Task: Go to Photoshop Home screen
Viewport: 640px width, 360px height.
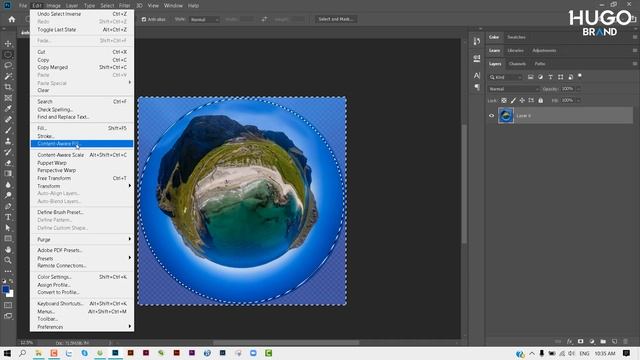Action: tap(12, 19)
